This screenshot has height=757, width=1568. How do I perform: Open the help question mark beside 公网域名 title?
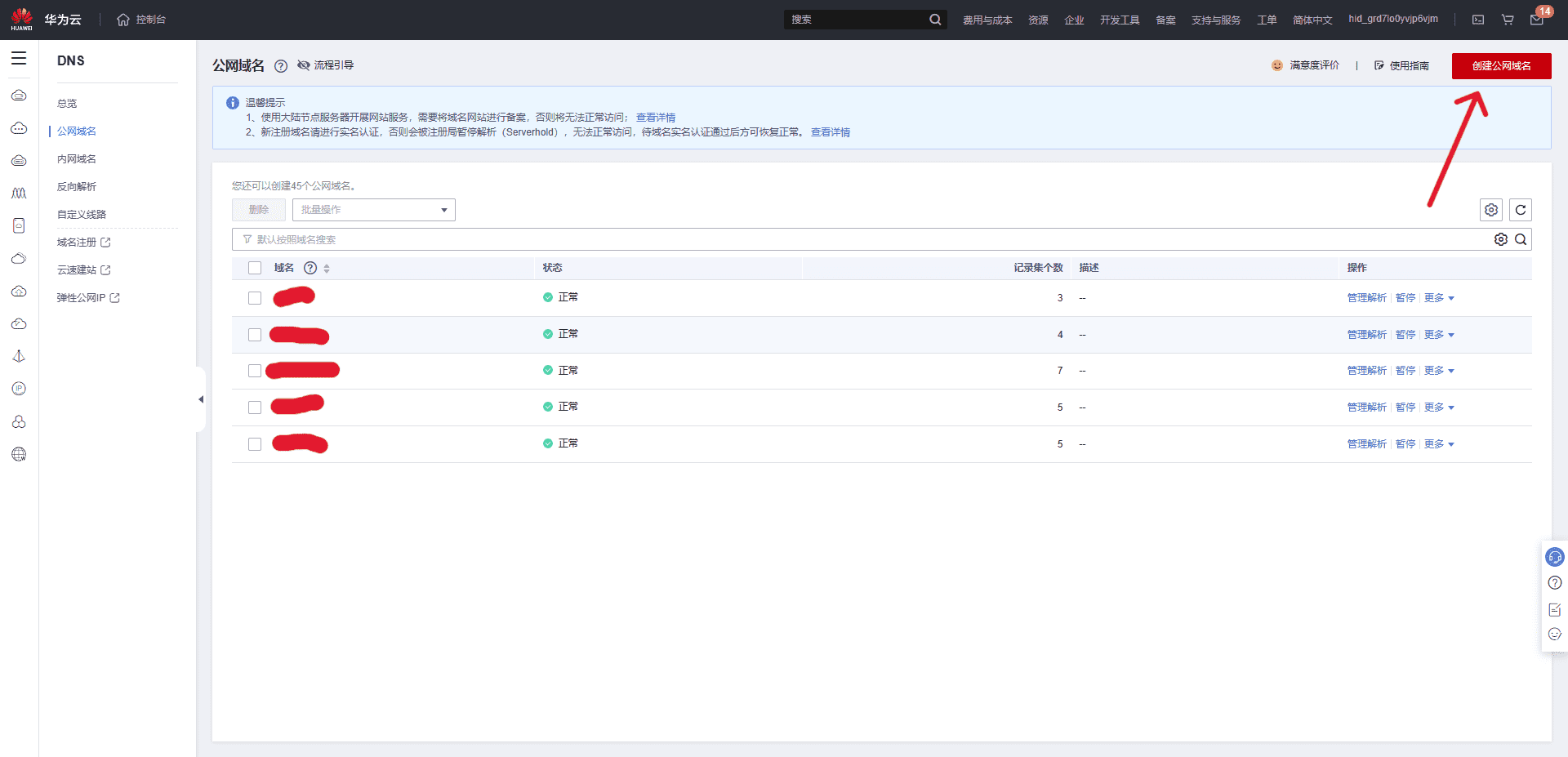(x=281, y=66)
